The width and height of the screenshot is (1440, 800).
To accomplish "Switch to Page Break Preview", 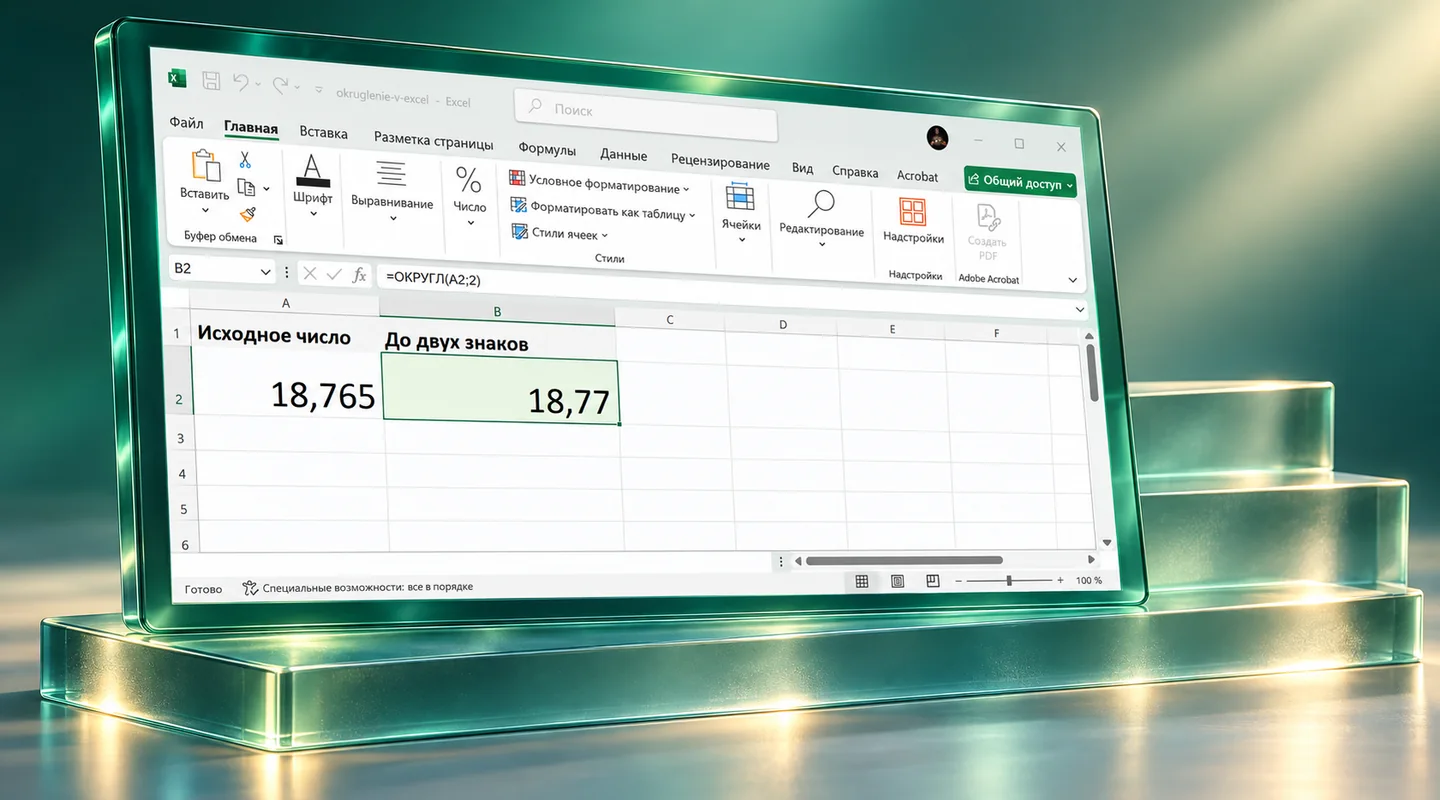I will point(932,581).
